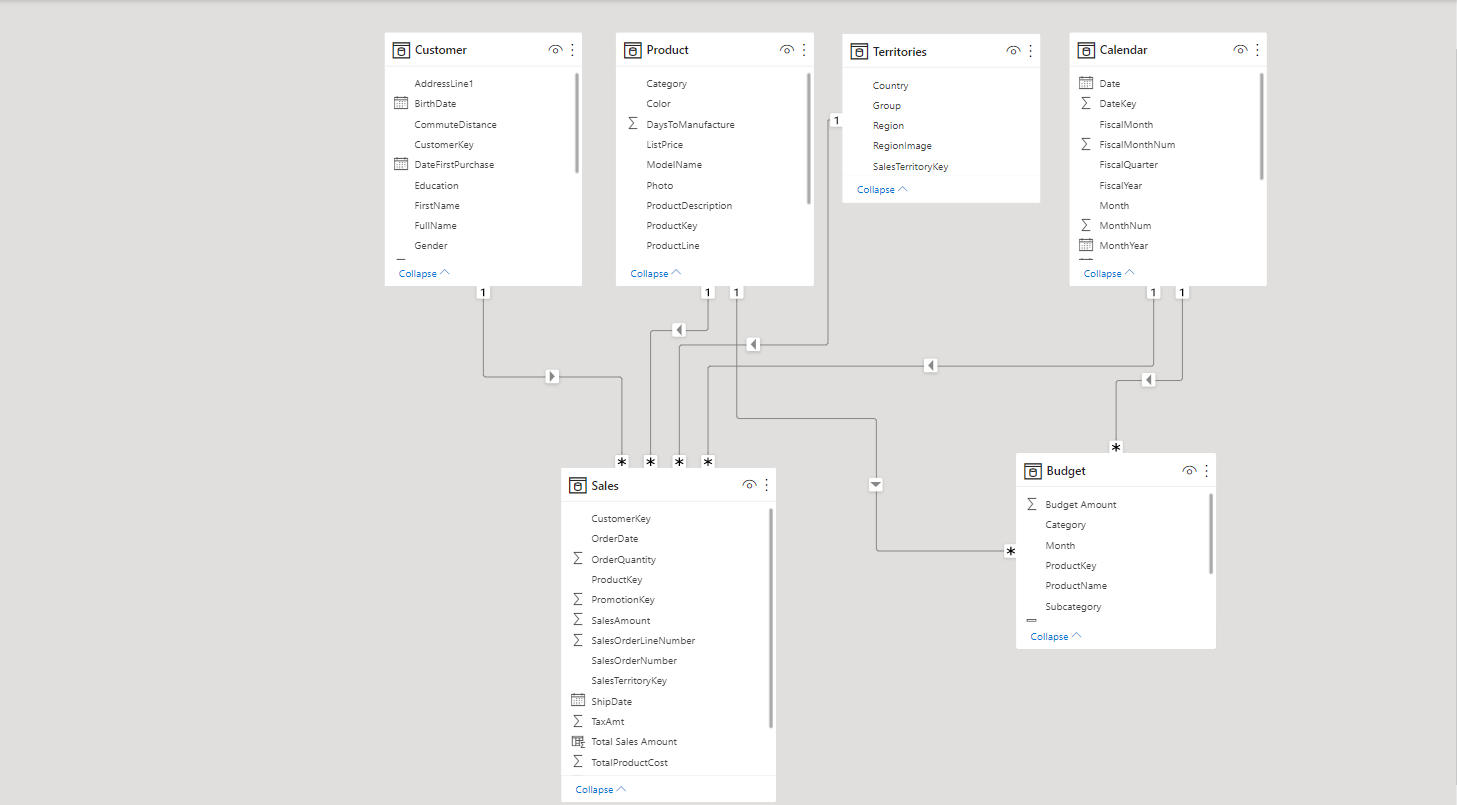Click the calendar icon next to ShipDate

point(577,701)
